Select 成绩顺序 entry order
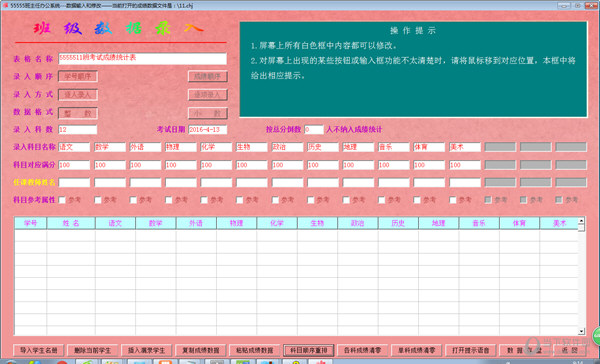 click(x=208, y=76)
